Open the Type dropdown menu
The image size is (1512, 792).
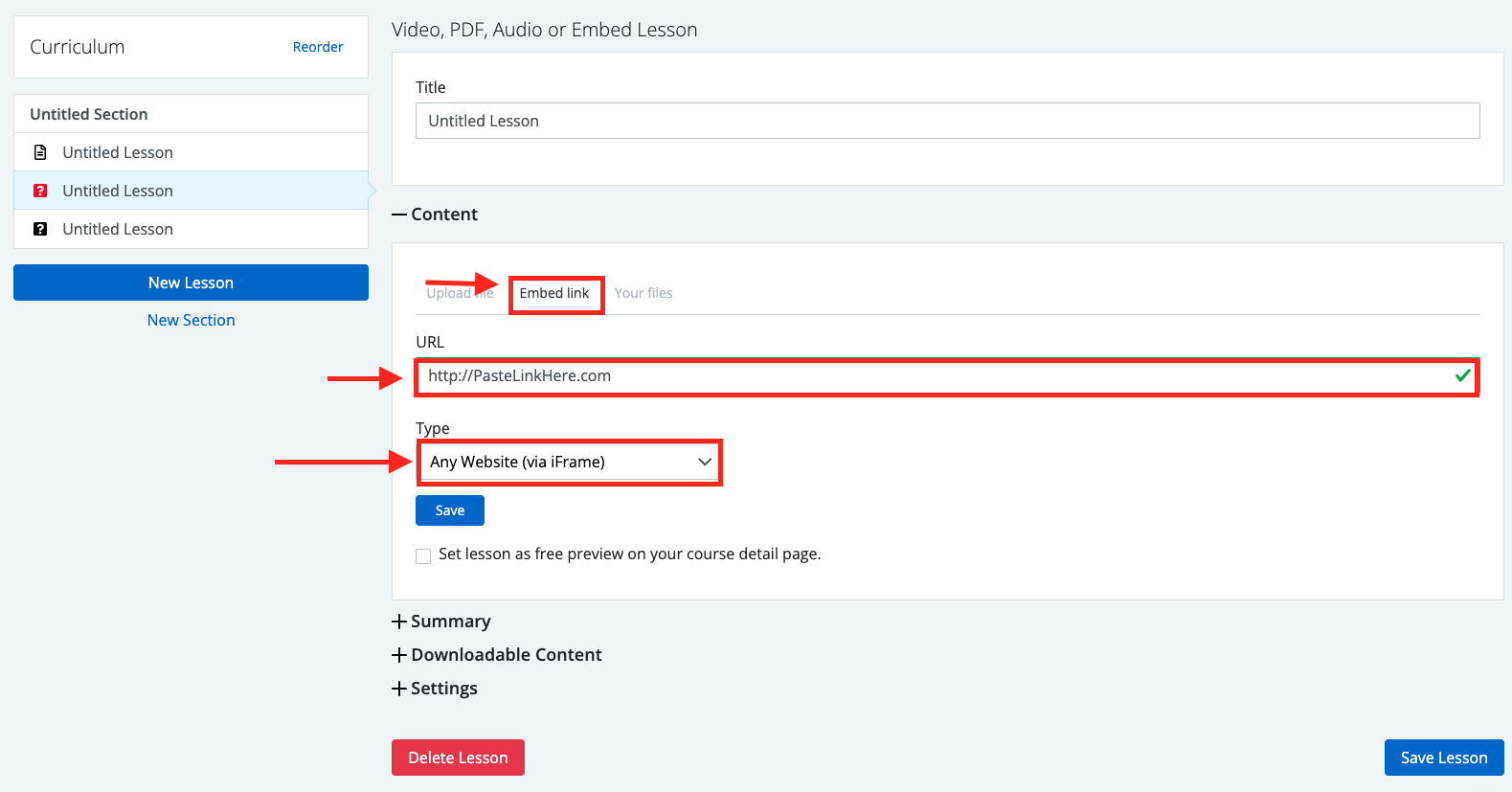pos(569,462)
